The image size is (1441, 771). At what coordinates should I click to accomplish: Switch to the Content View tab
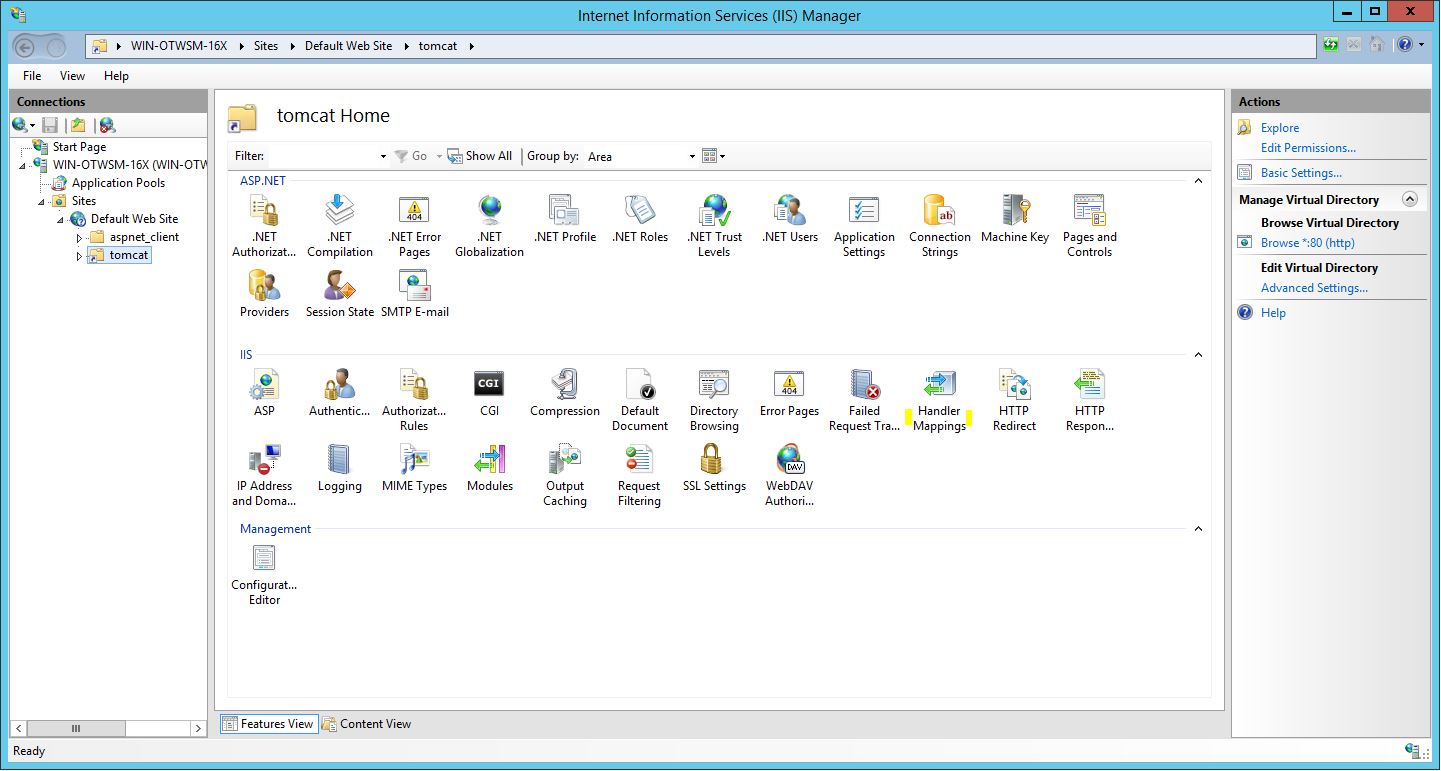point(366,724)
